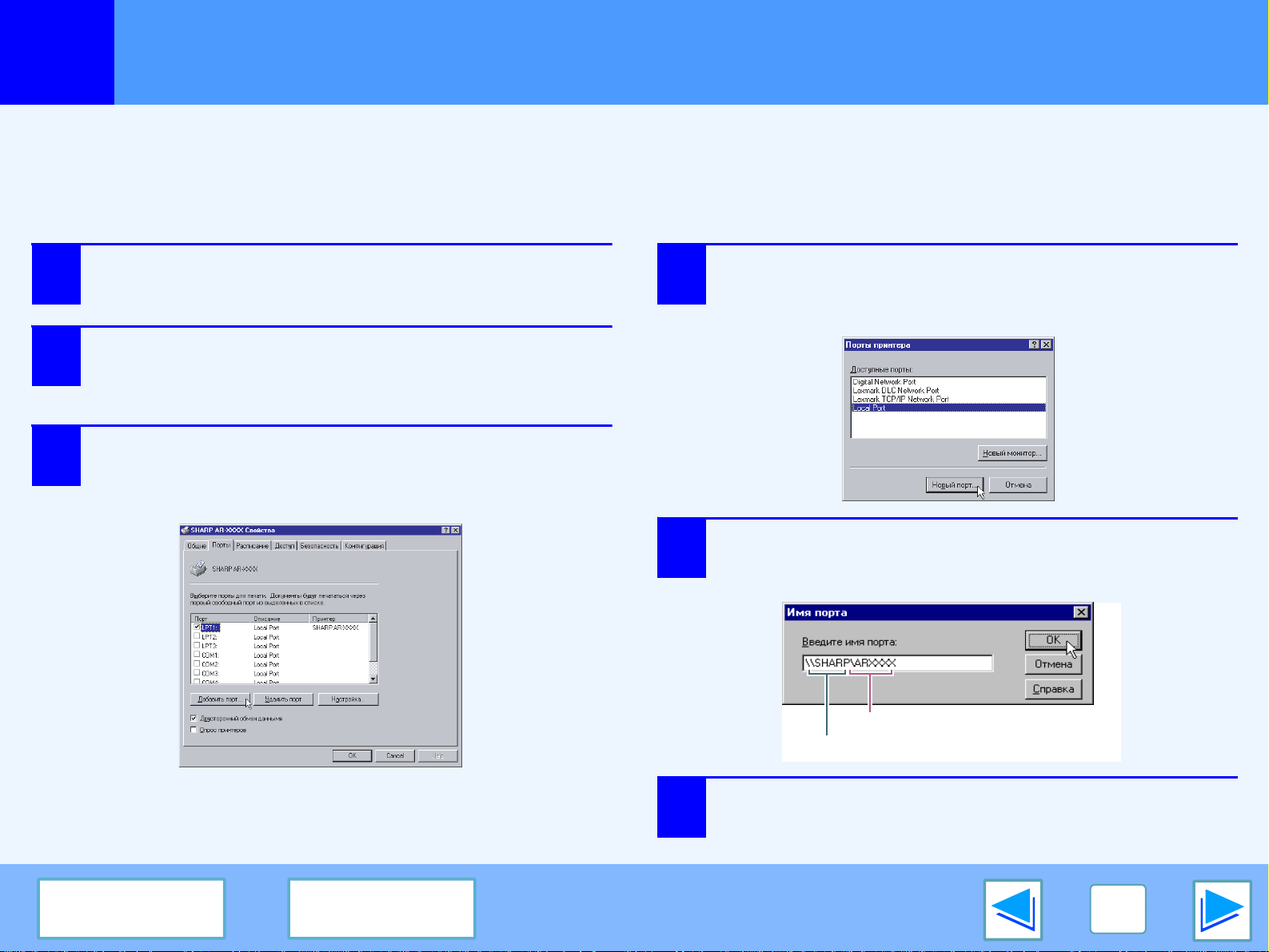Go to next page with right arrow
The width and height of the screenshot is (1269, 952).
[x=1221, y=910]
